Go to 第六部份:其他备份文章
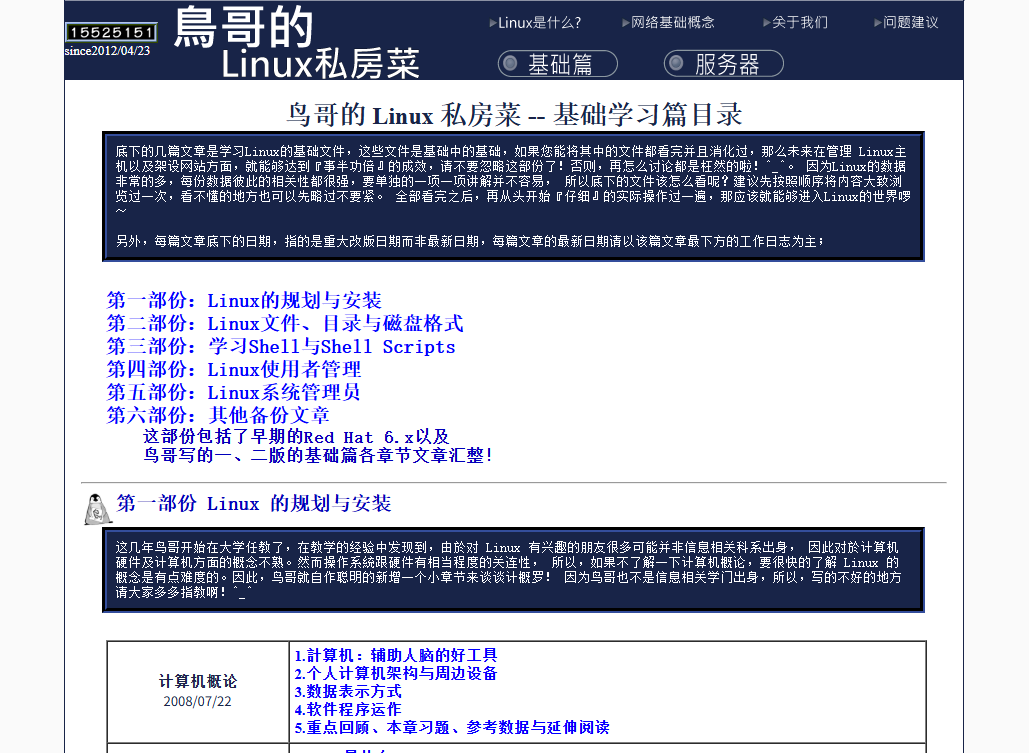The image size is (1029, 753). (x=218, y=416)
